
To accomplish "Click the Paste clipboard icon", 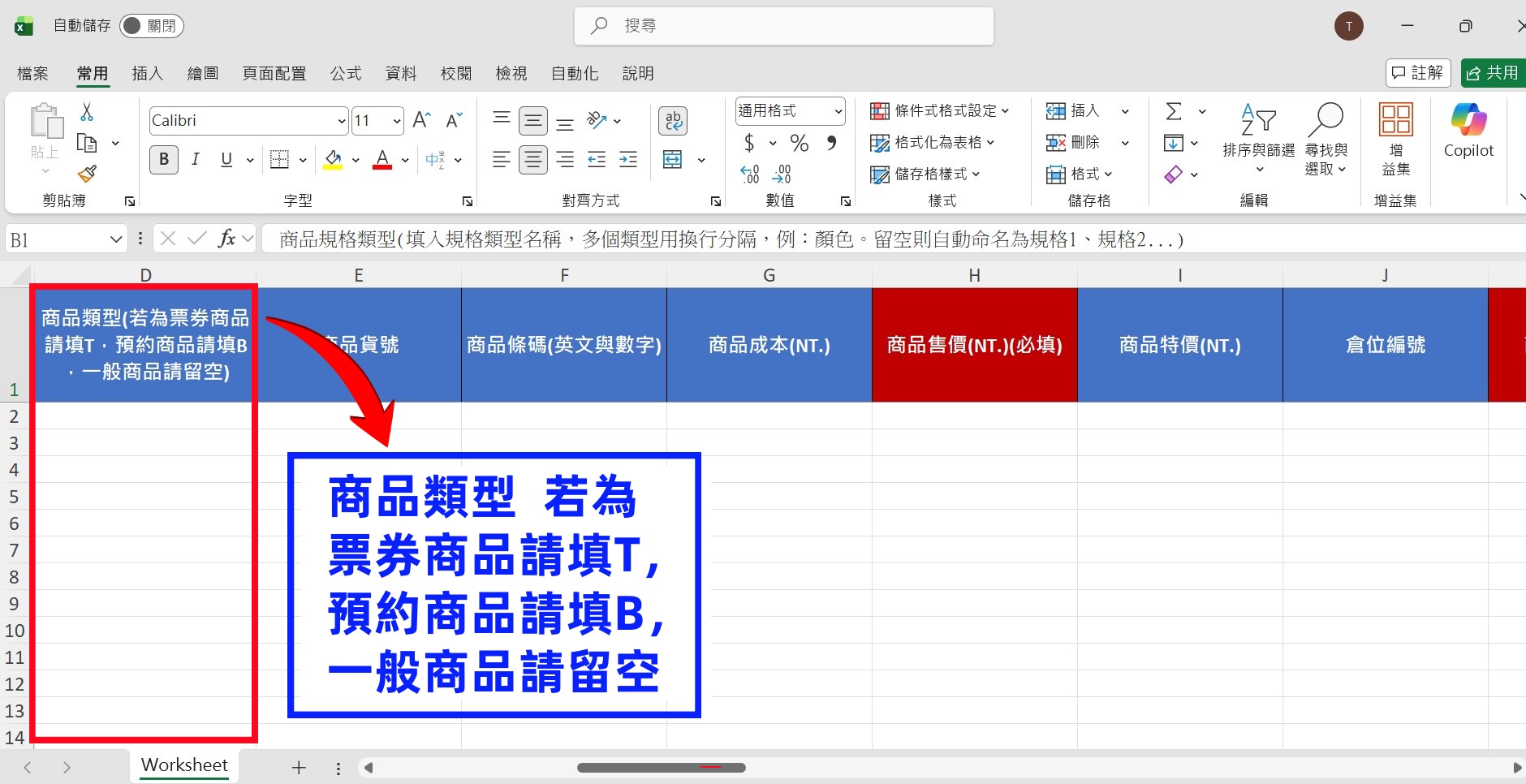I will click(46, 121).
